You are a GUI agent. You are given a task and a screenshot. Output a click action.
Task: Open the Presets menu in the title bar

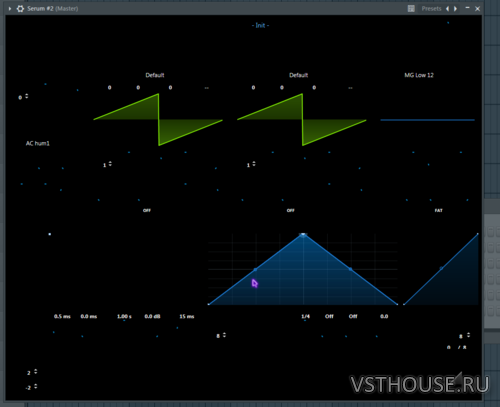pos(431,9)
